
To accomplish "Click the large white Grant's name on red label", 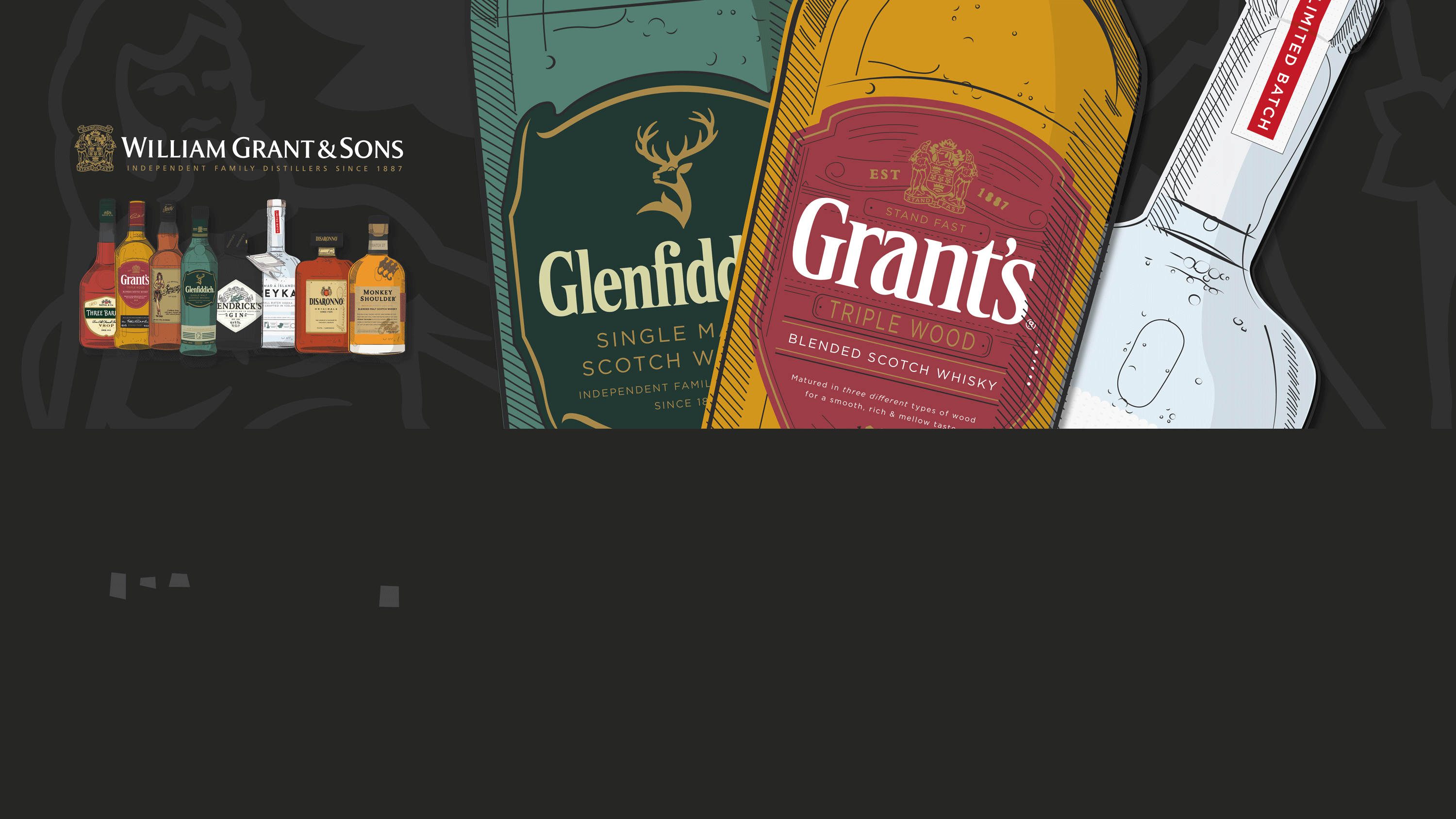I will [x=914, y=261].
